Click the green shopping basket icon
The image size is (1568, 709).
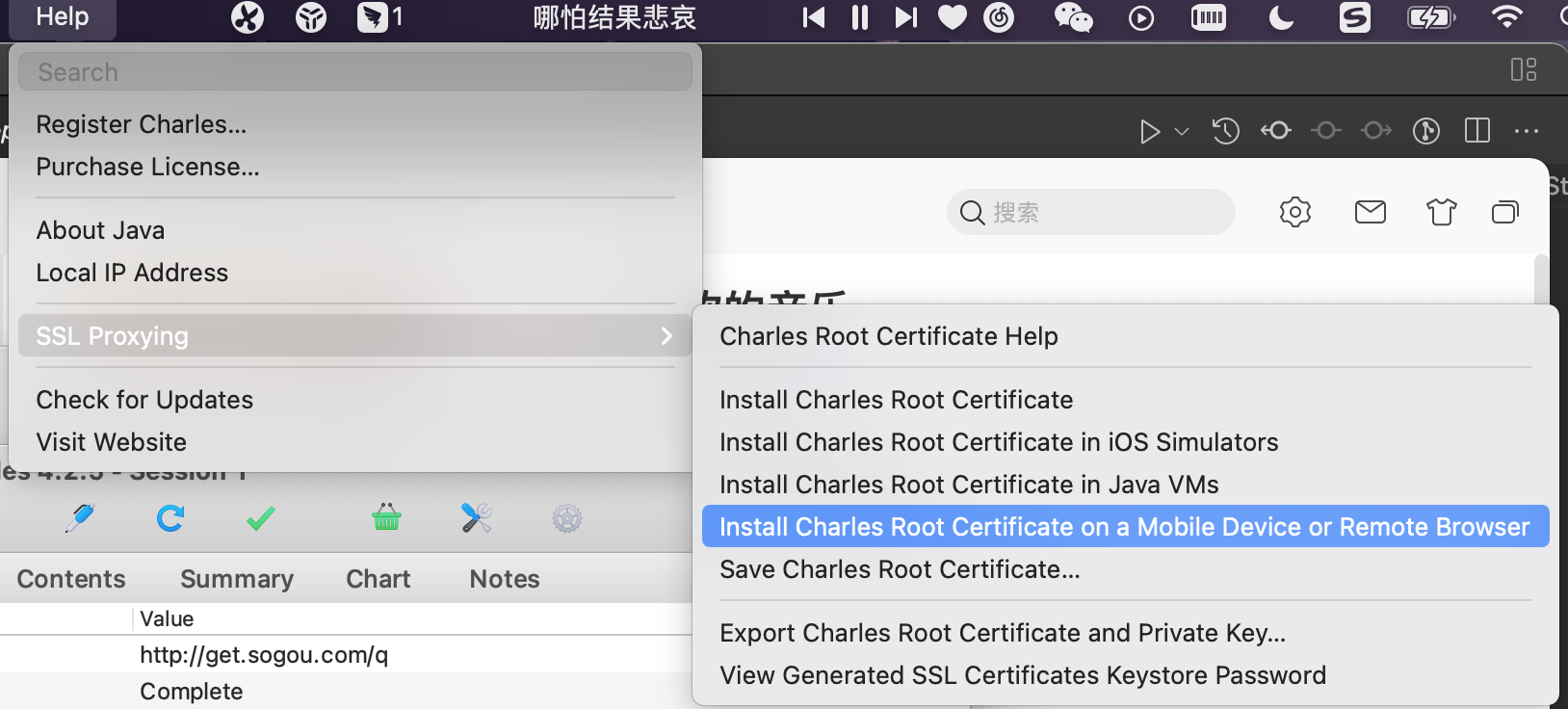[x=386, y=517]
